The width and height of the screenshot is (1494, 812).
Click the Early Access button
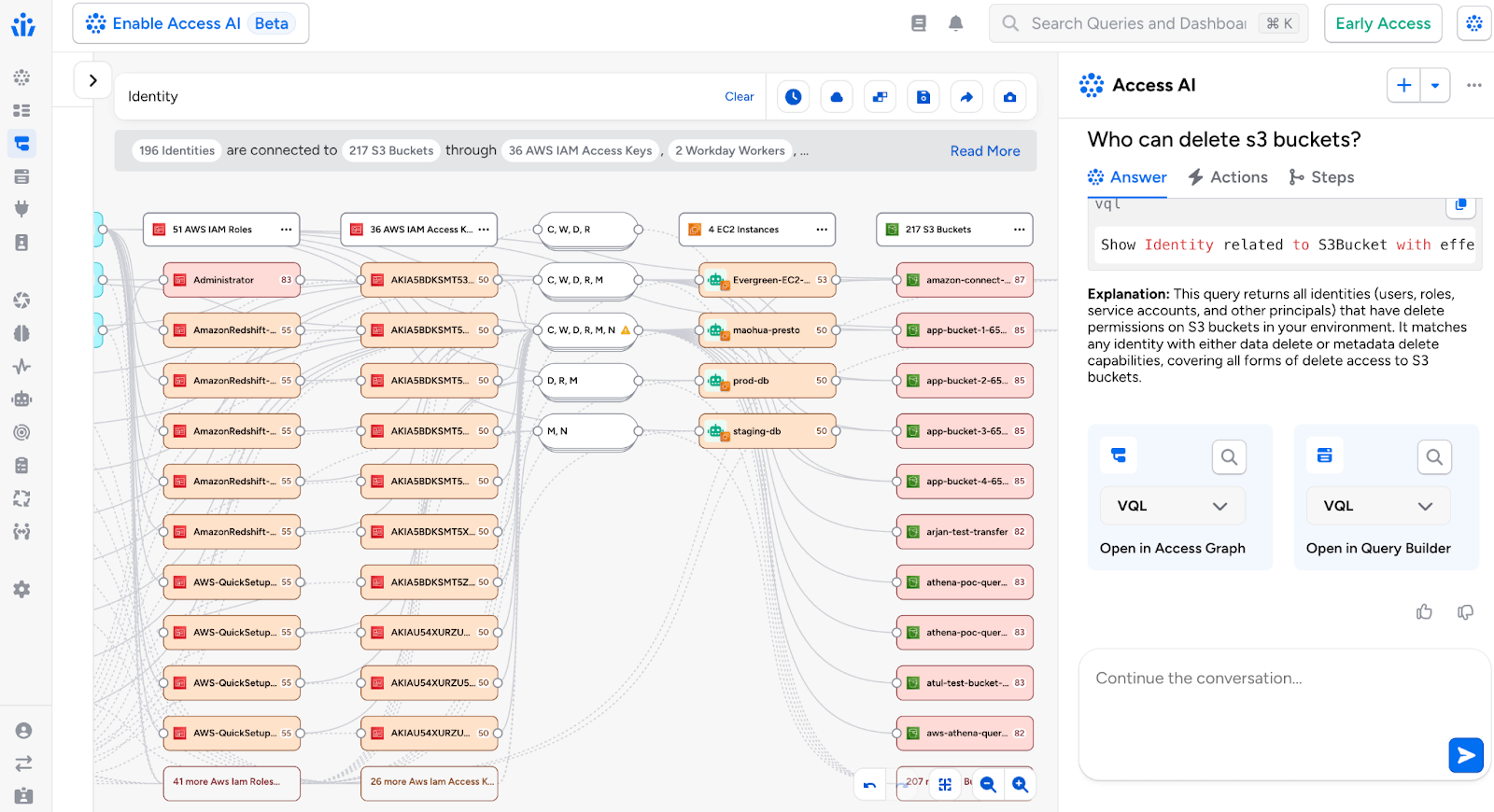[1382, 23]
